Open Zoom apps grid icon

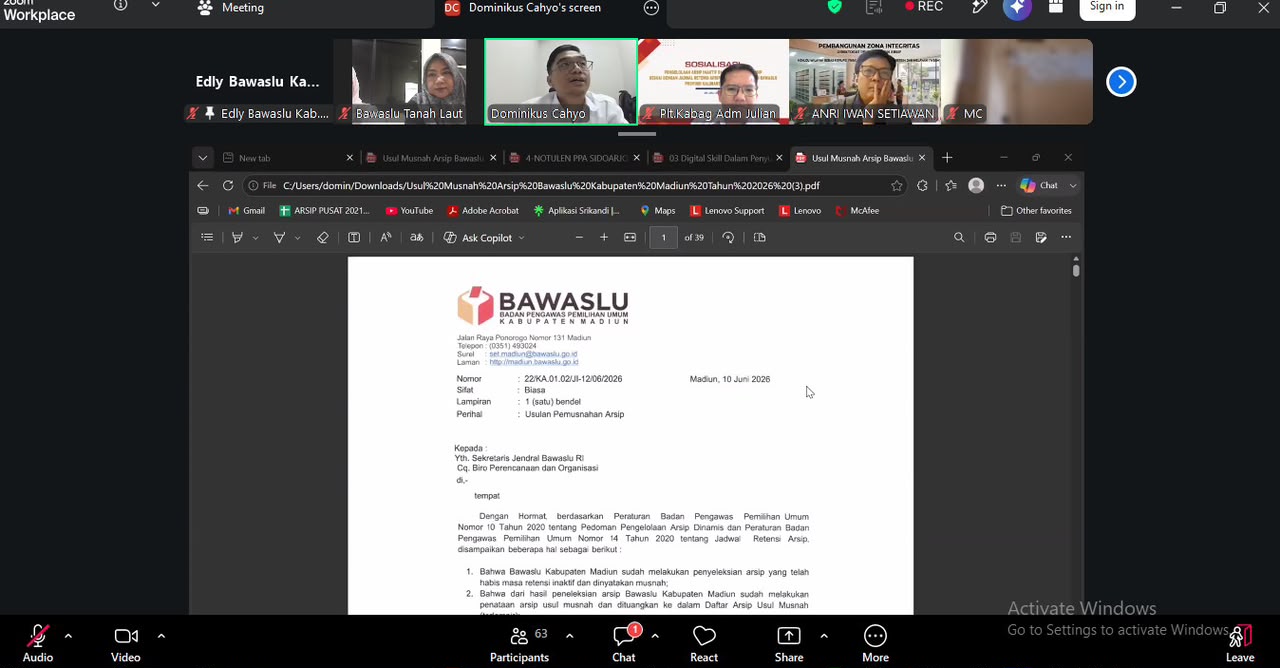click(x=1055, y=7)
